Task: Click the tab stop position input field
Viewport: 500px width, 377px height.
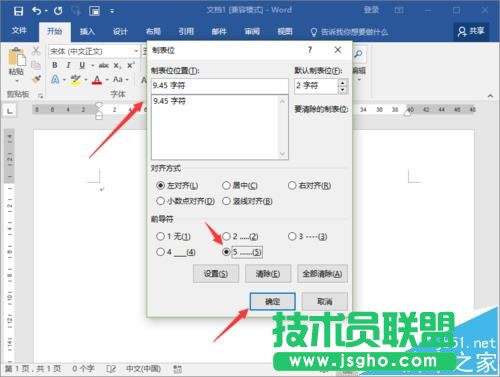Action: 220,86
